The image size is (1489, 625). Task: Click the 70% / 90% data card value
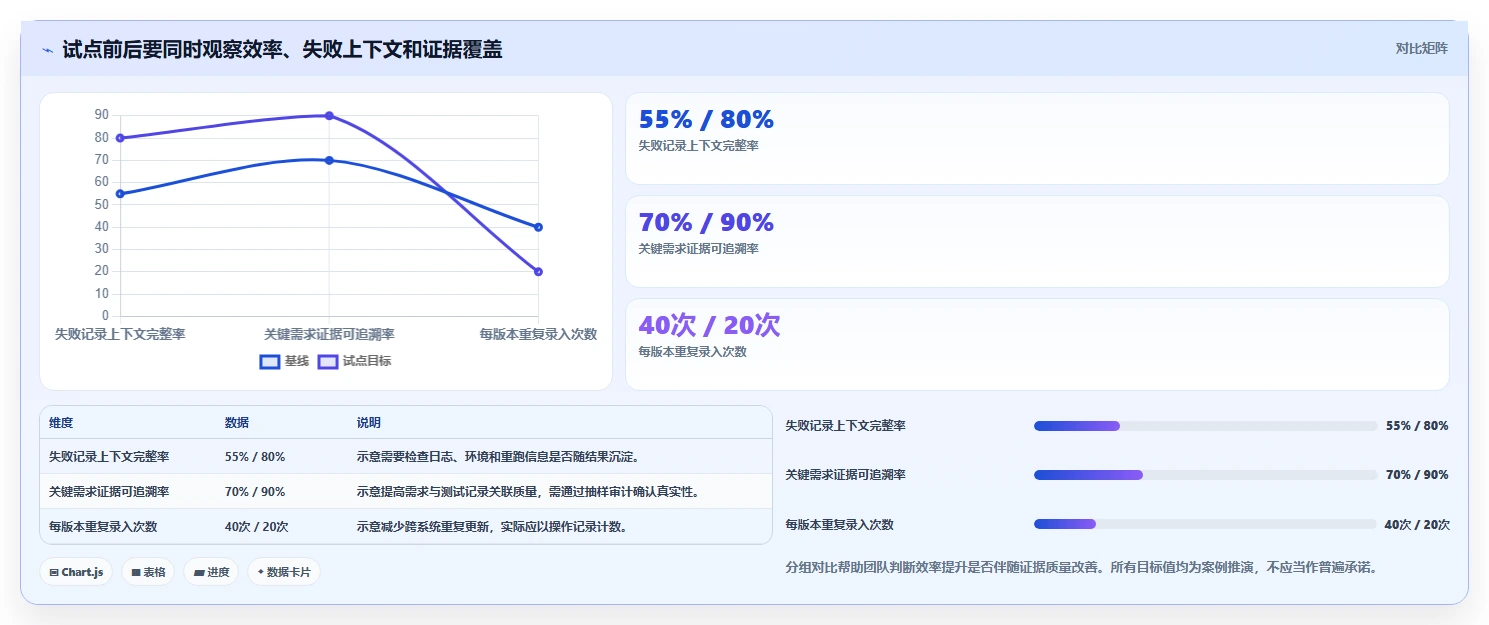coord(706,223)
